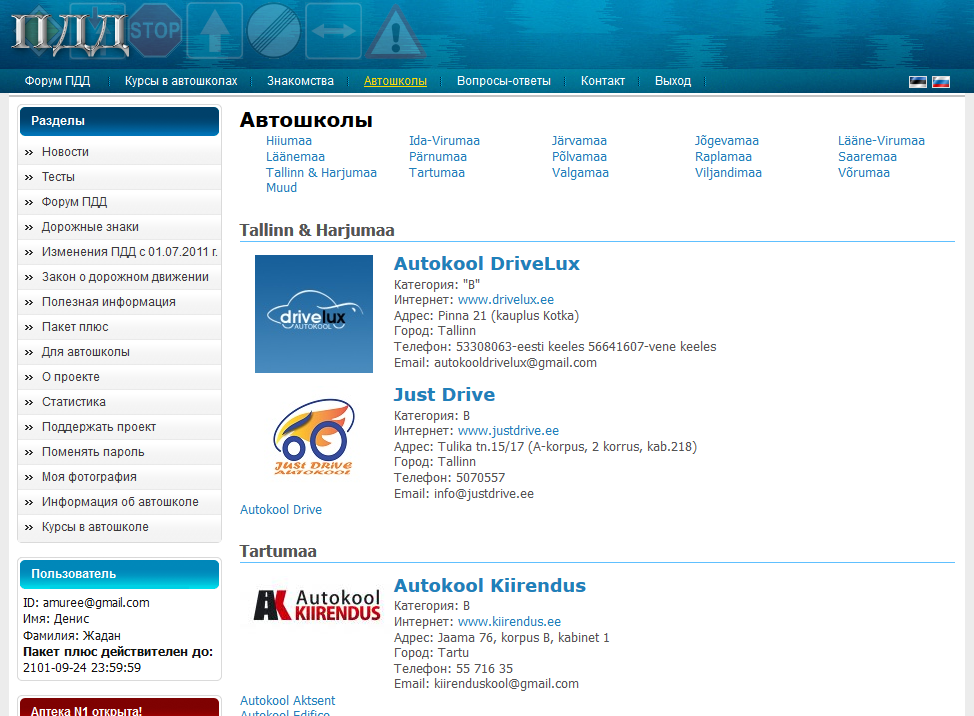Image resolution: width=974 pixels, height=716 pixels.
Task: Open Поменять пароль page
Action: click(x=119, y=452)
